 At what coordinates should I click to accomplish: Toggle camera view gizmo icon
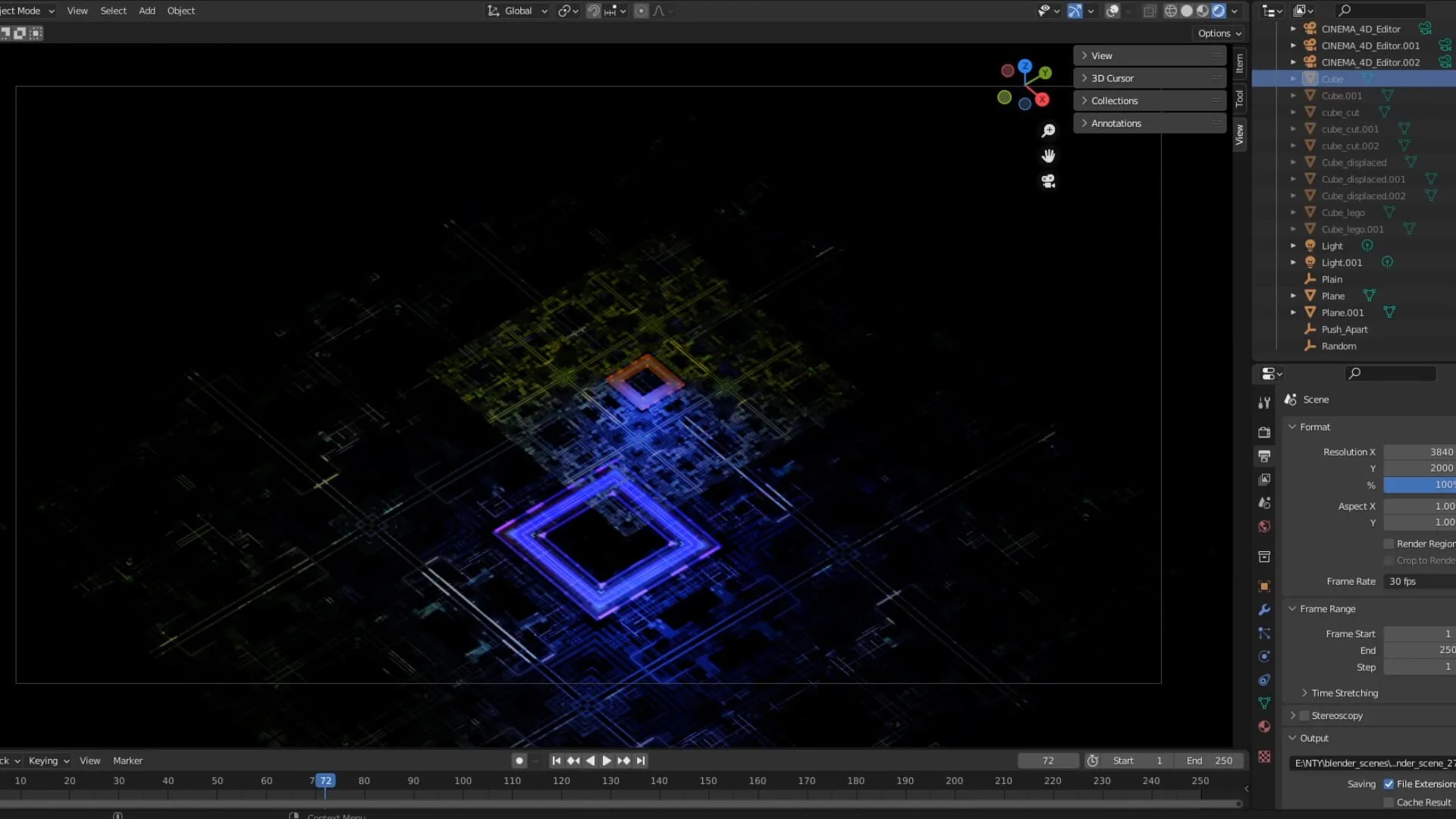coord(1048,181)
